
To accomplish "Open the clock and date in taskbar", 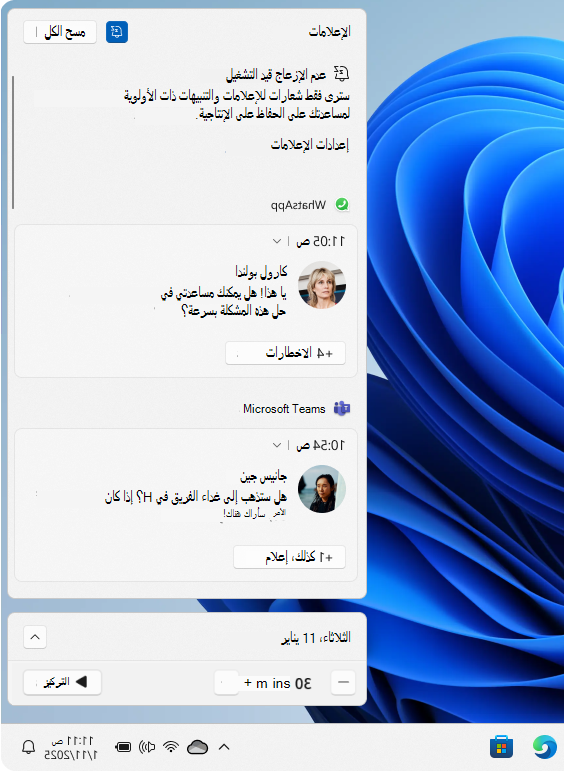I will click(x=71, y=748).
